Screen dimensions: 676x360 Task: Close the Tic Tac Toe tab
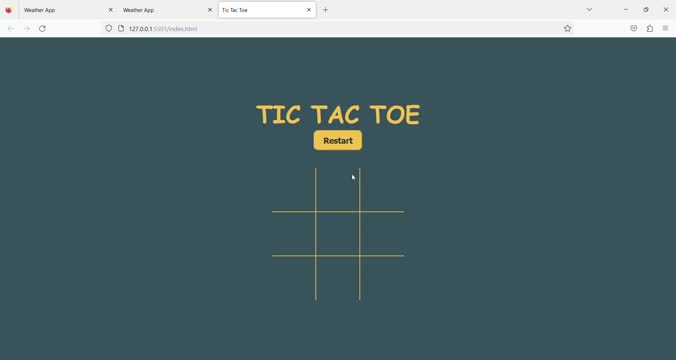[x=309, y=10]
